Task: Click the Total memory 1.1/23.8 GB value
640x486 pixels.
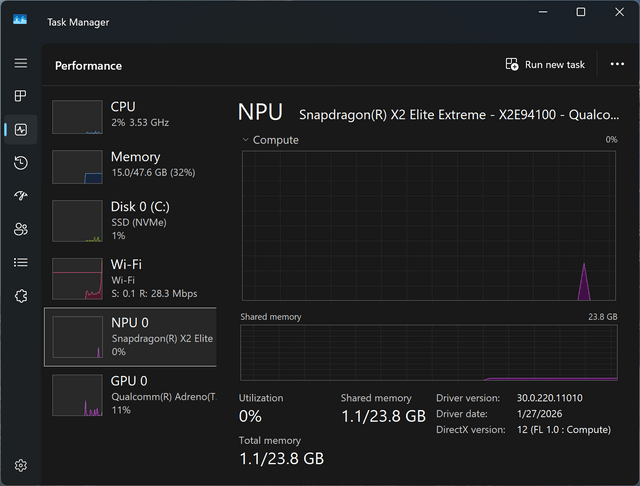Action: tap(282, 459)
